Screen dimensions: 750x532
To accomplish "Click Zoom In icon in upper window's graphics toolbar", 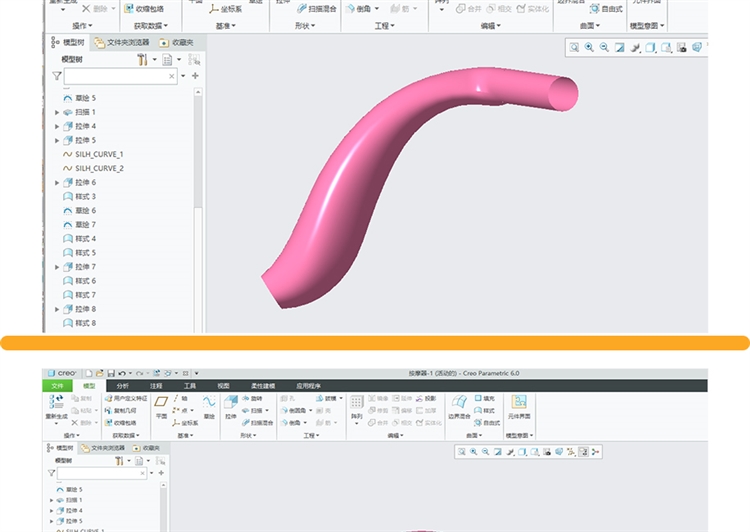I will pos(589,47).
